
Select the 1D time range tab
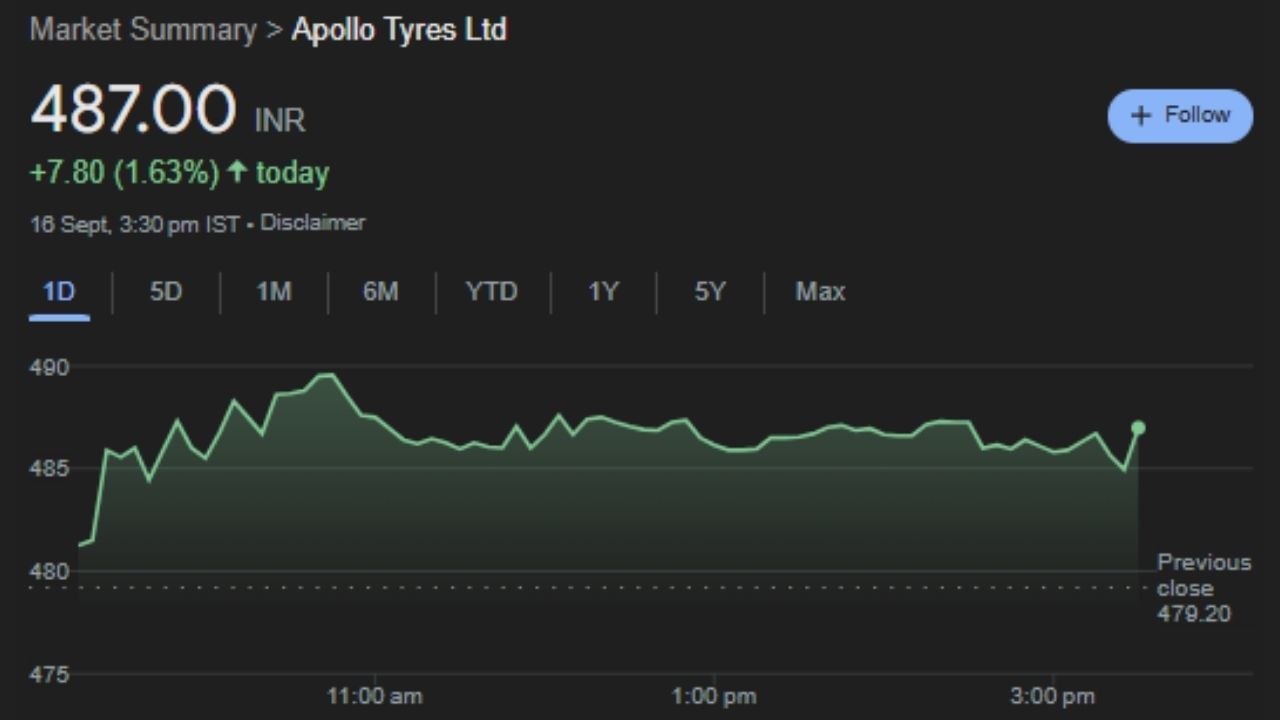pos(59,292)
